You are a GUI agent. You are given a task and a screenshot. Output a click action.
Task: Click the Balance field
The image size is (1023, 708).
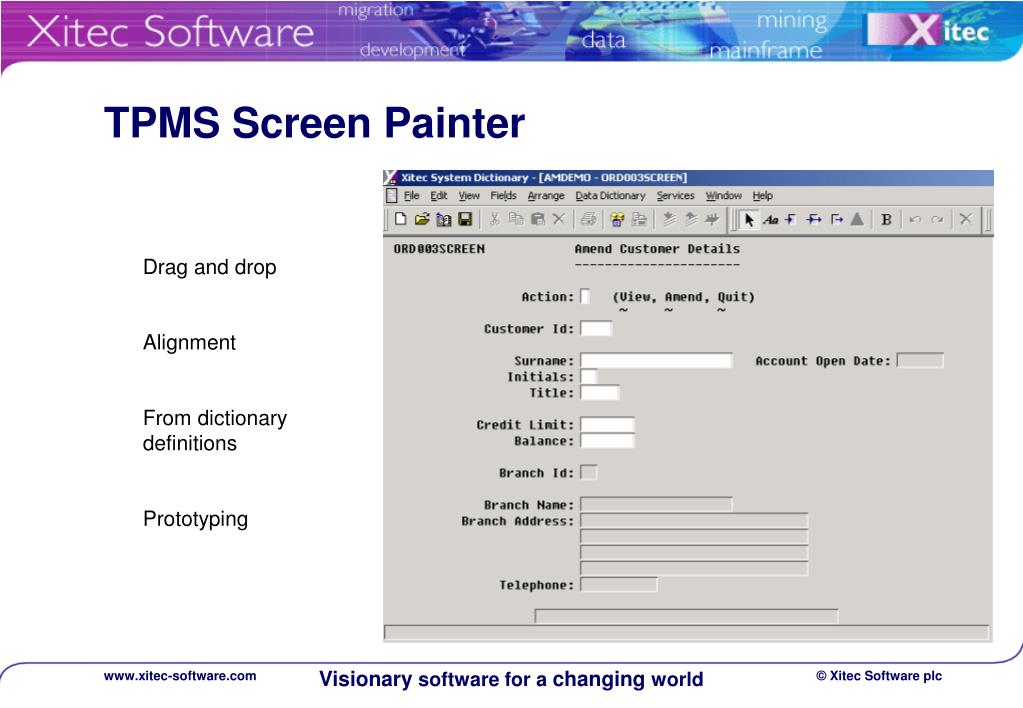pos(607,440)
